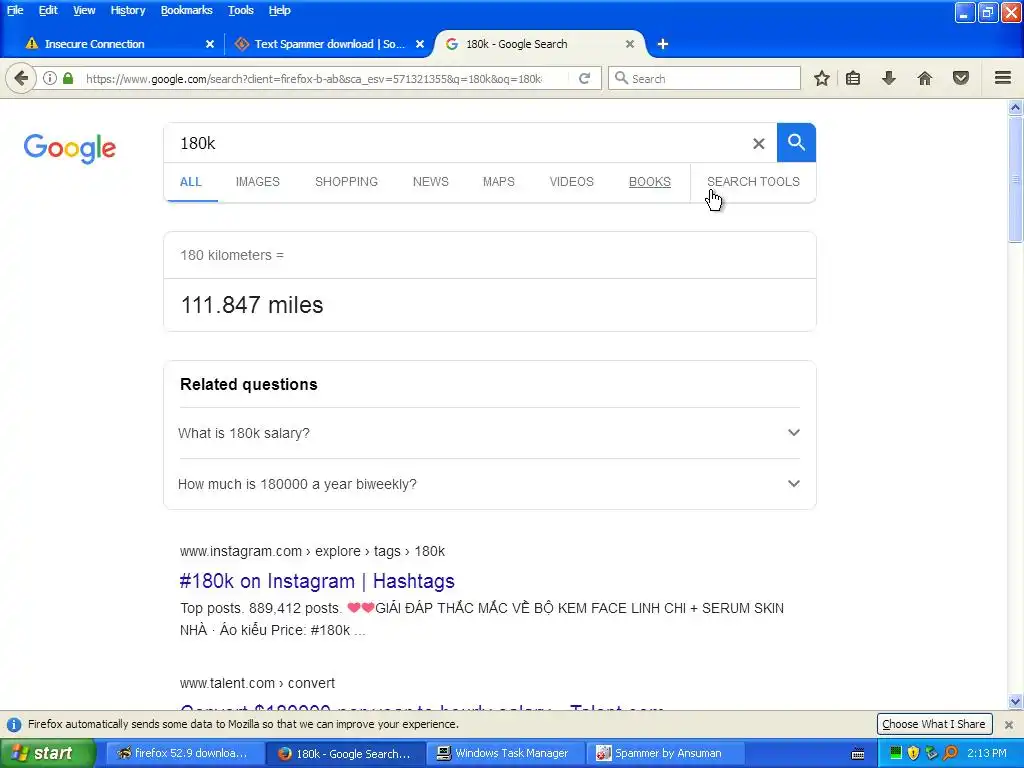The image size is (1024, 768).
Task: Close the Insecure Connection tab
Action: pyautogui.click(x=210, y=44)
